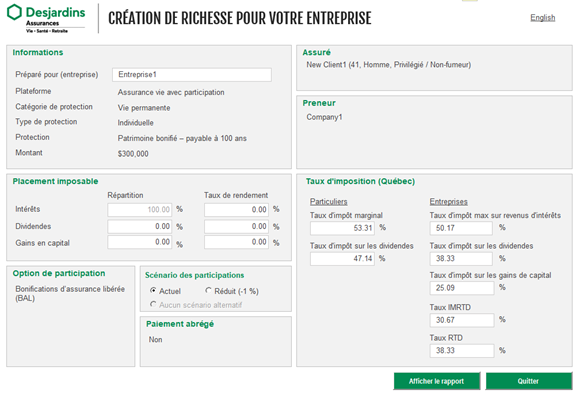Click the Quitter button
Viewport: 576px width, 394px height.
click(528, 381)
